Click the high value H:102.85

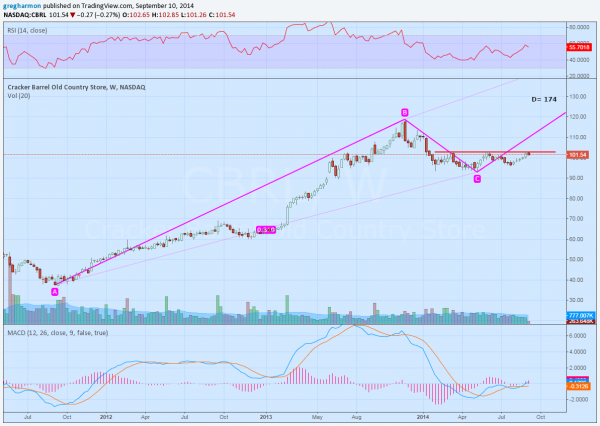(166, 15)
